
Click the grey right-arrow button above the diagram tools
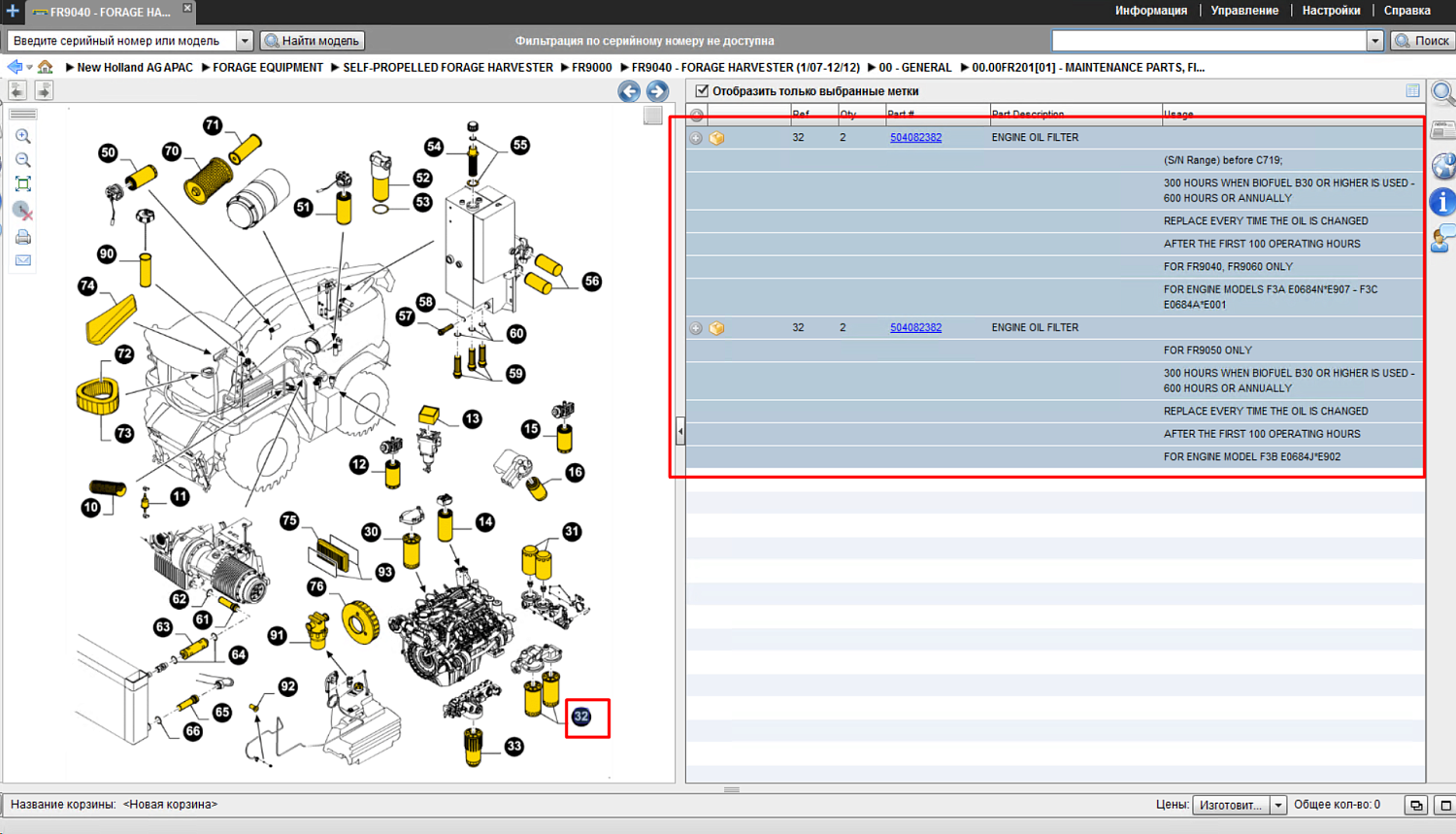44,90
